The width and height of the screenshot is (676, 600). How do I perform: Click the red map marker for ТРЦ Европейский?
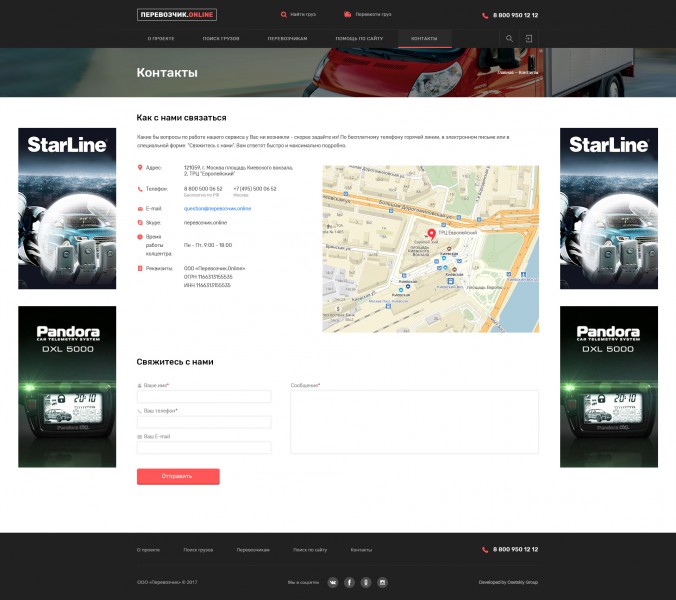(x=431, y=234)
